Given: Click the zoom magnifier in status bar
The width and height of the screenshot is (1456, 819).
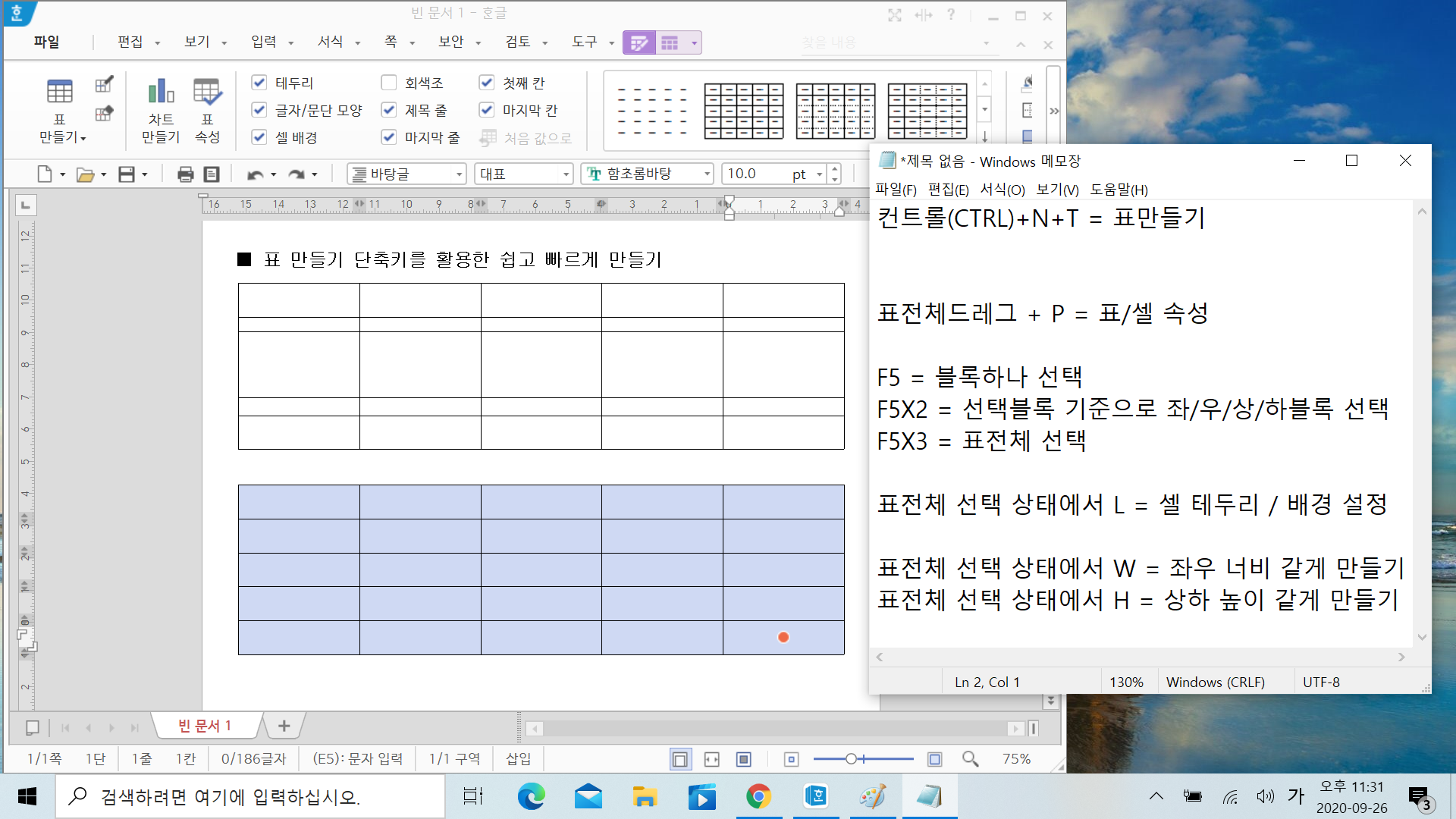Looking at the screenshot, I should (970, 759).
